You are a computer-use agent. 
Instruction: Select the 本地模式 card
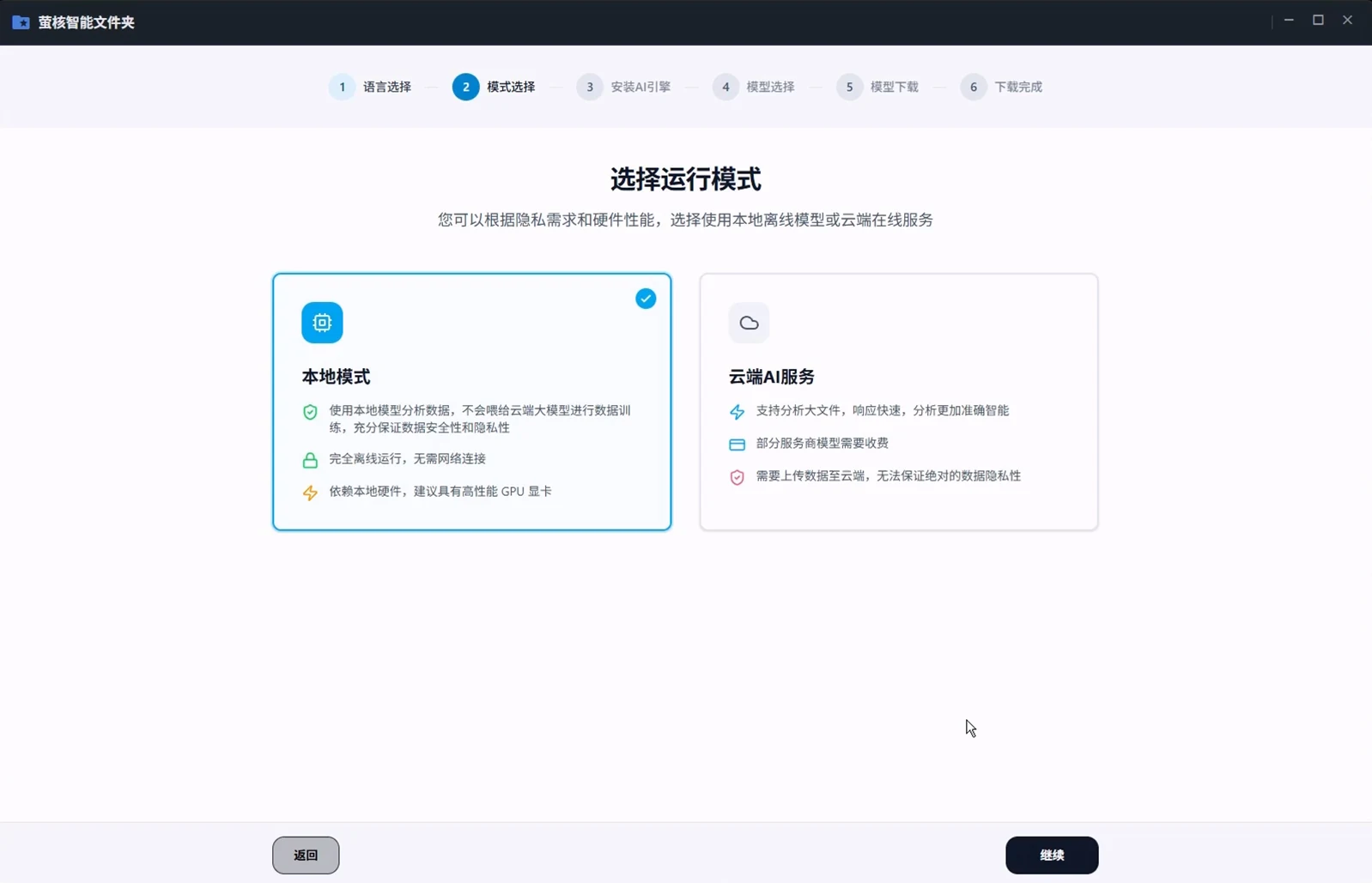471,402
